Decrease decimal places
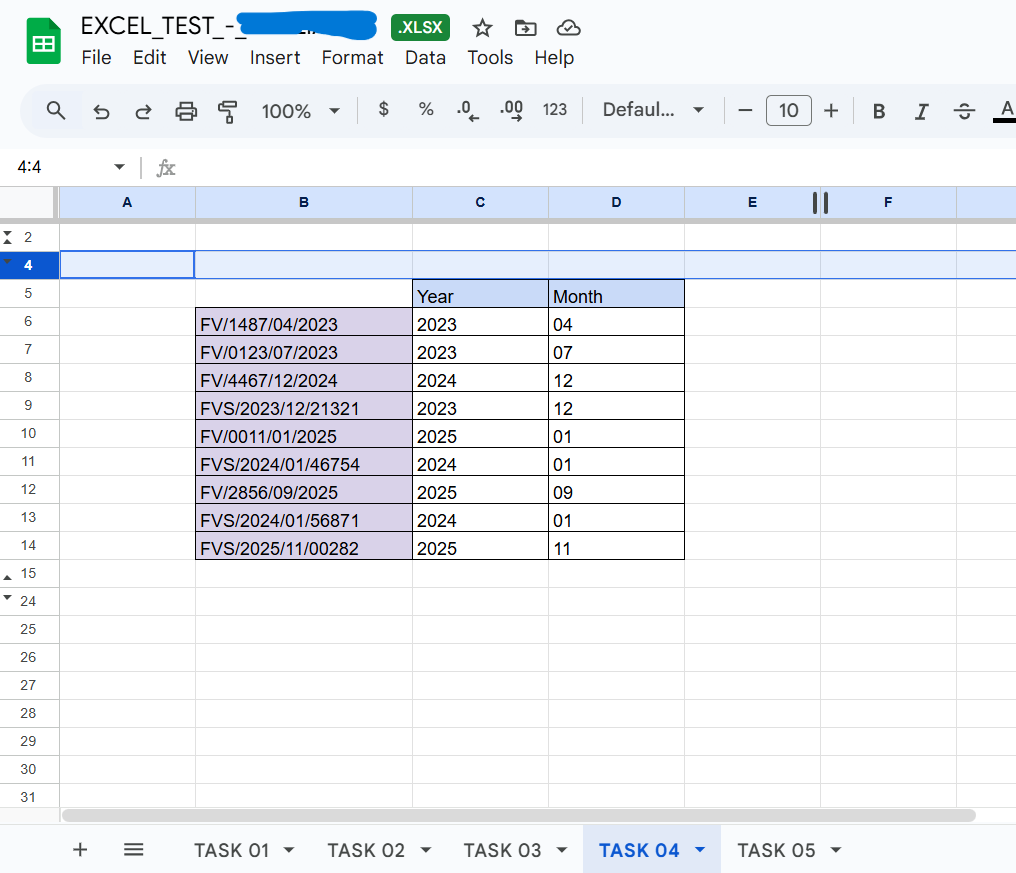The height and width of the screenshot is (873, 1016). pos(468,111)
